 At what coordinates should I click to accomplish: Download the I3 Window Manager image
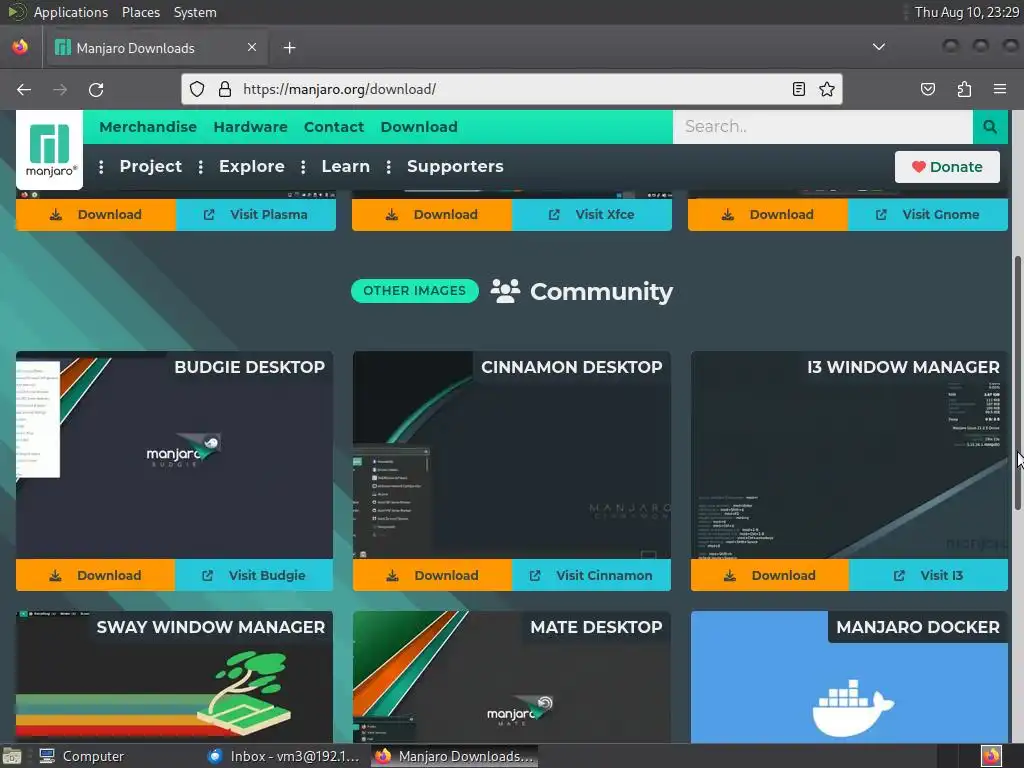(770, 575)
